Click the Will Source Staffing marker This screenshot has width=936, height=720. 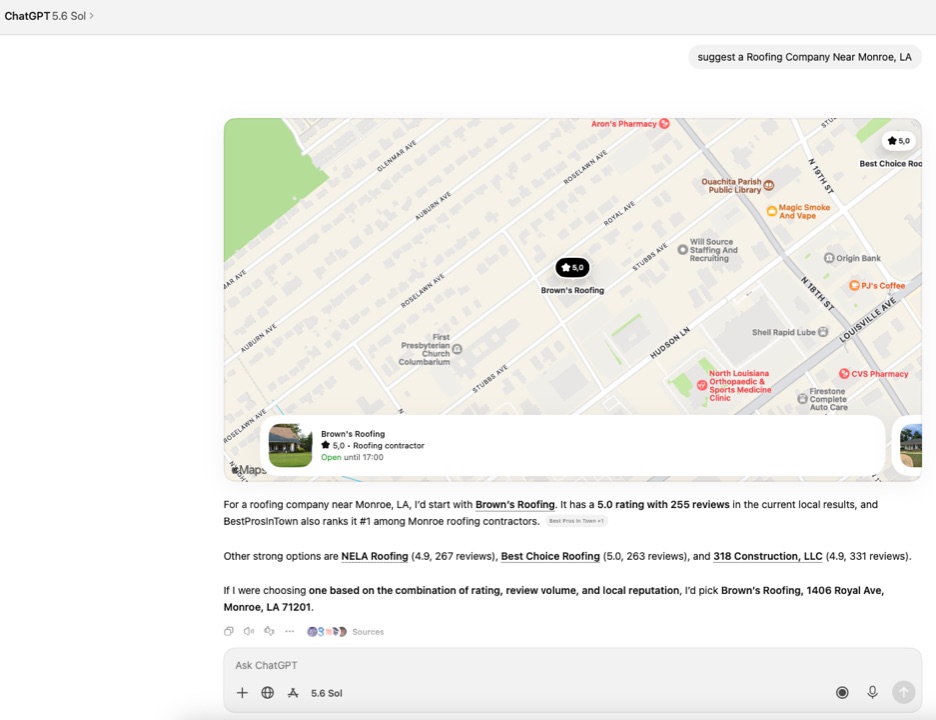pos(682,250)
